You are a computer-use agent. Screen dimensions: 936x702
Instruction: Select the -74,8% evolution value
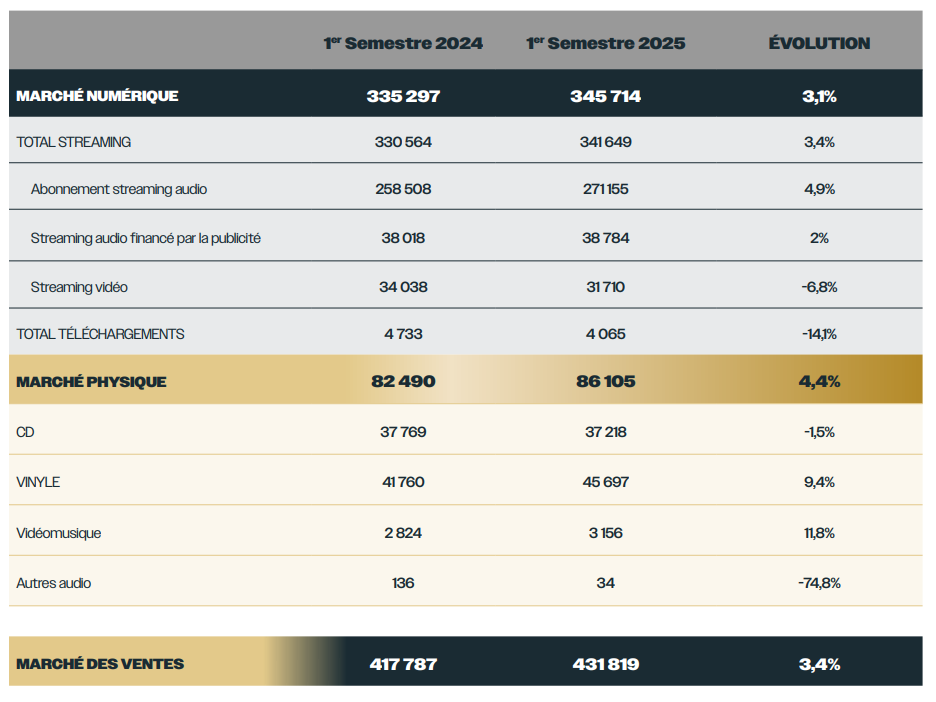(x=819, y=583)
